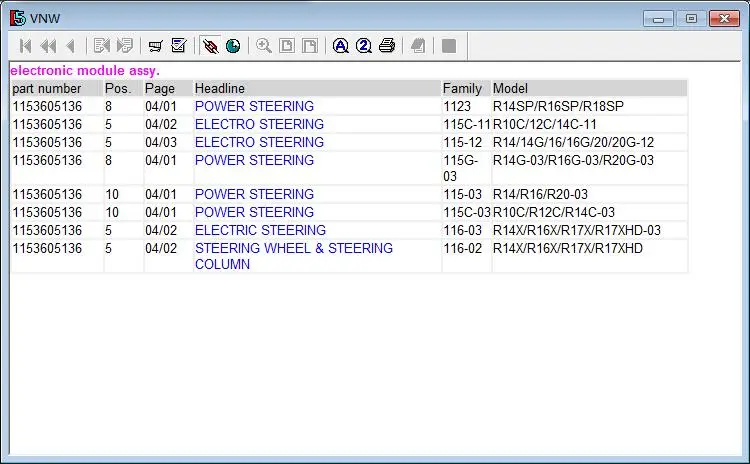Go to first record arrow icon
Image resolution: width=750 pixels, height=464 pixels.
tap(25, 46)
